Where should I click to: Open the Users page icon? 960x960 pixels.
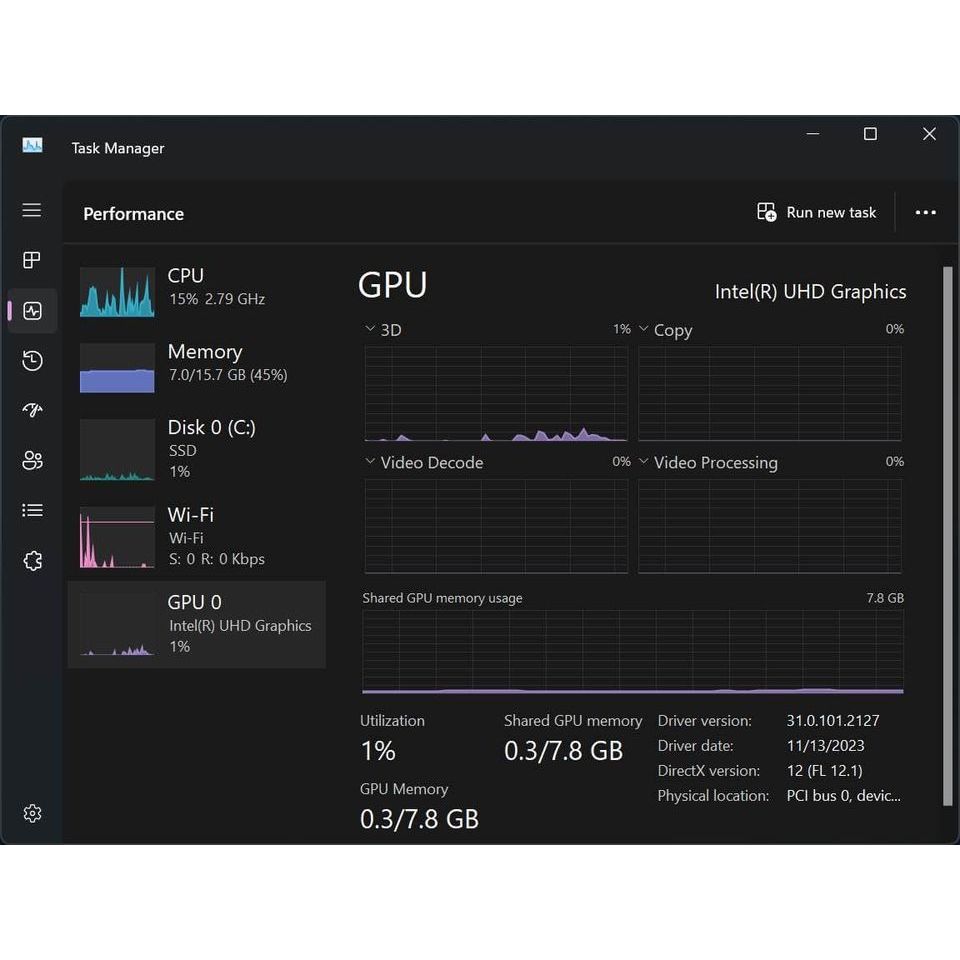point(32,460)
